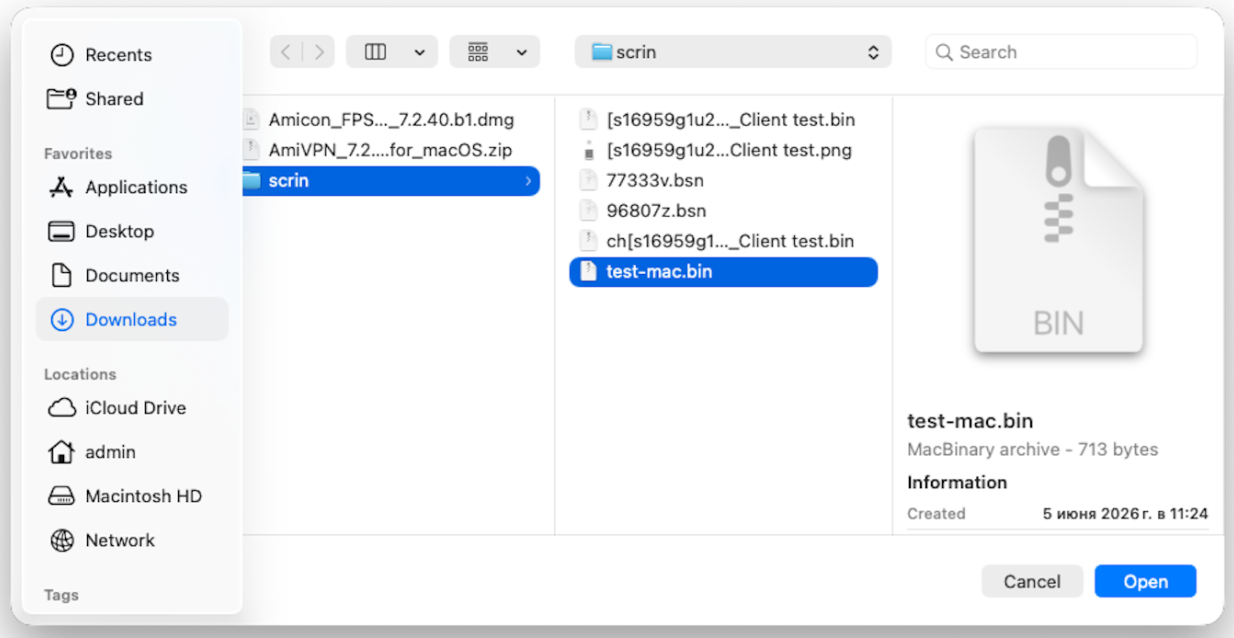Open the scrin folder path popup
Image resolution: width=1234 pixels, height=638 pixels.
click(x=733, y=52)
